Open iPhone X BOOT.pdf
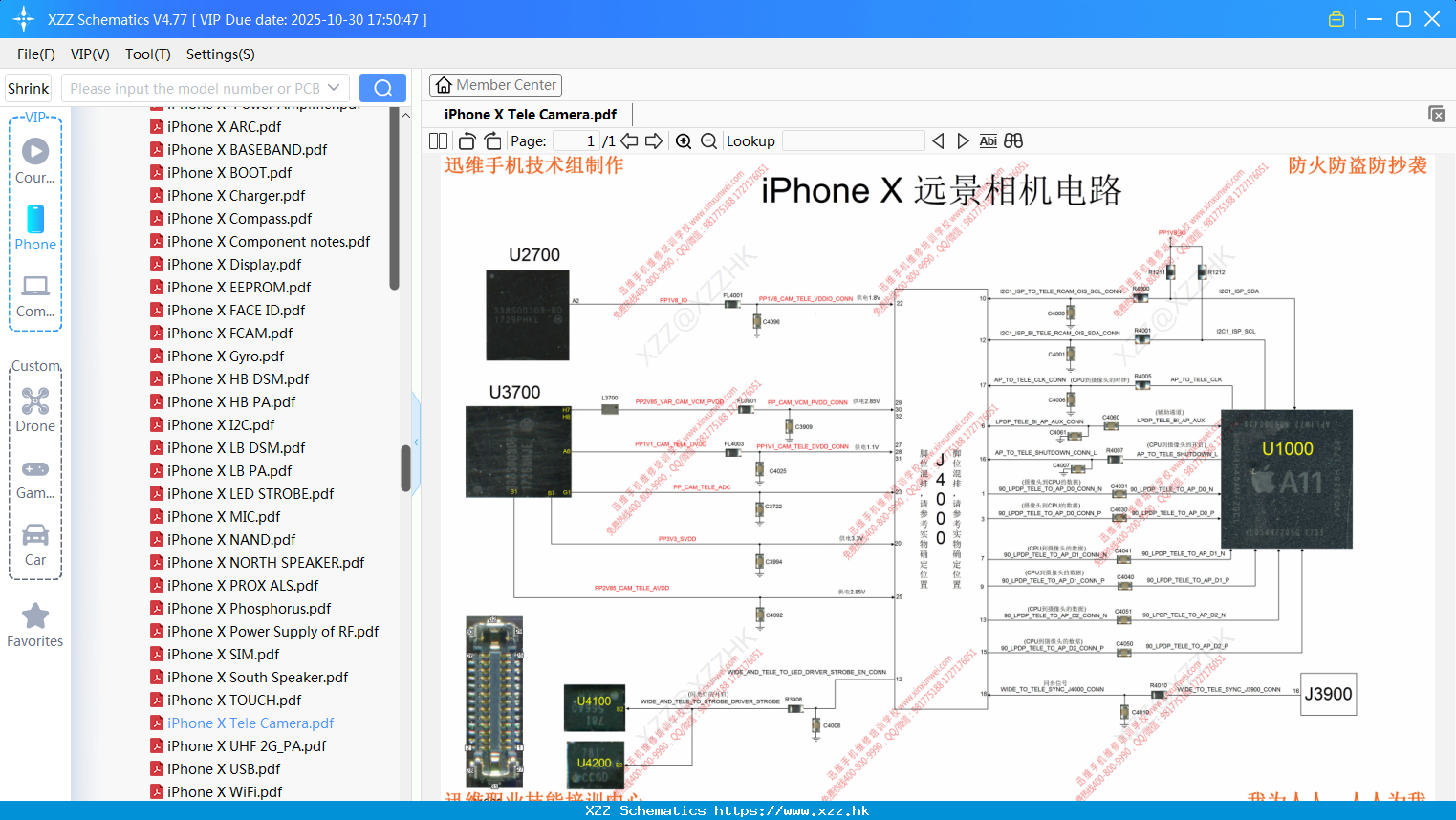Image resolution: width=1456 pixels, height=820 pixels. coord(229,173)
